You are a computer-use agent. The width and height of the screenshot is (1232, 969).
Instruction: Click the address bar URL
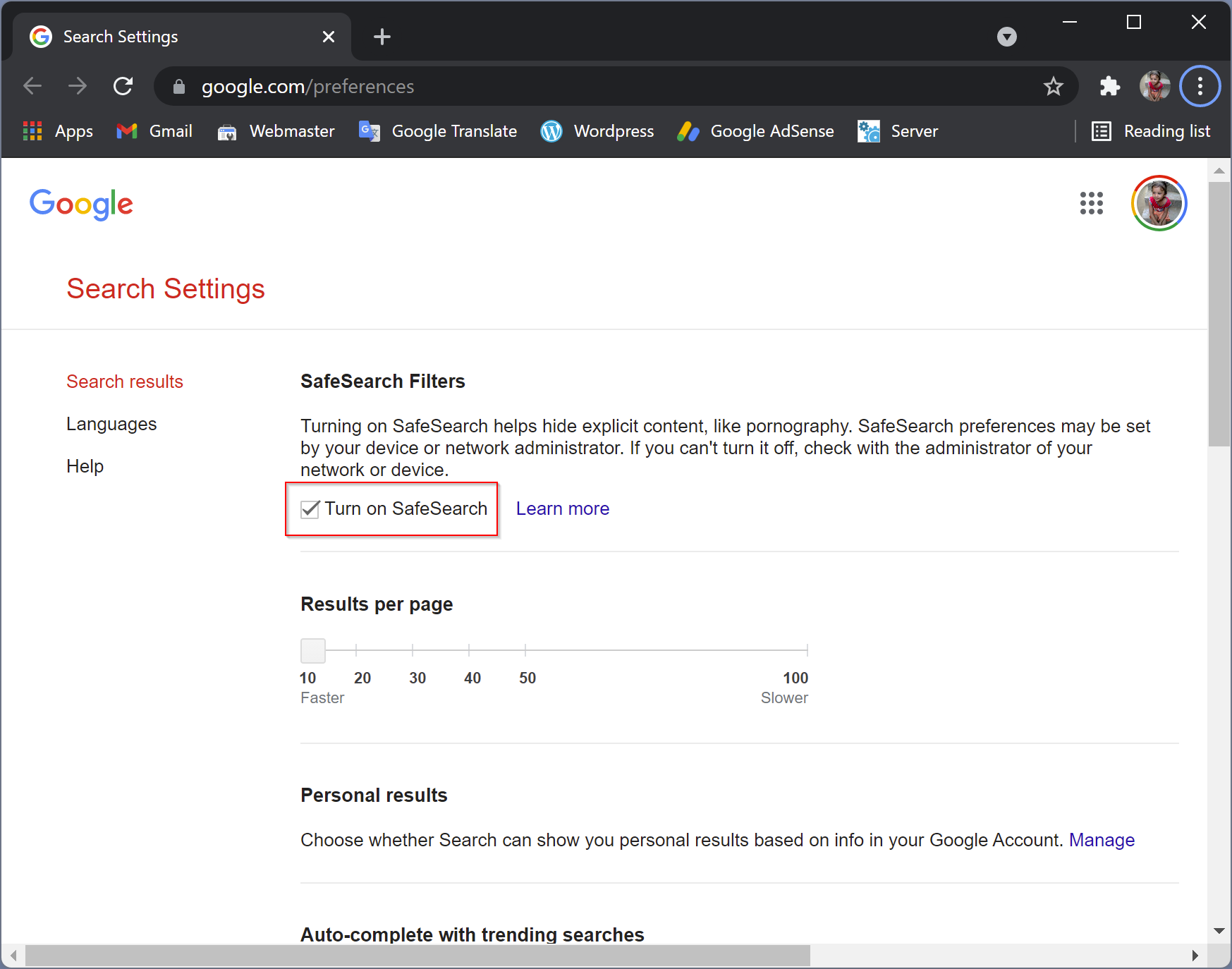[307, 86]
